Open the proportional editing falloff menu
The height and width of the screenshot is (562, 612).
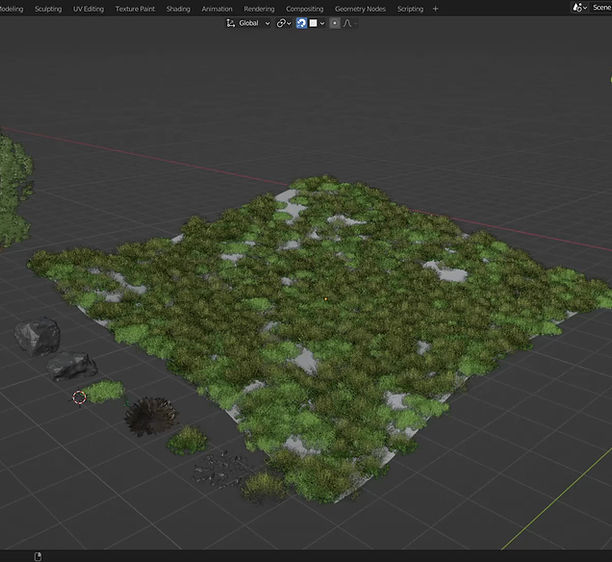coord(349,23)
